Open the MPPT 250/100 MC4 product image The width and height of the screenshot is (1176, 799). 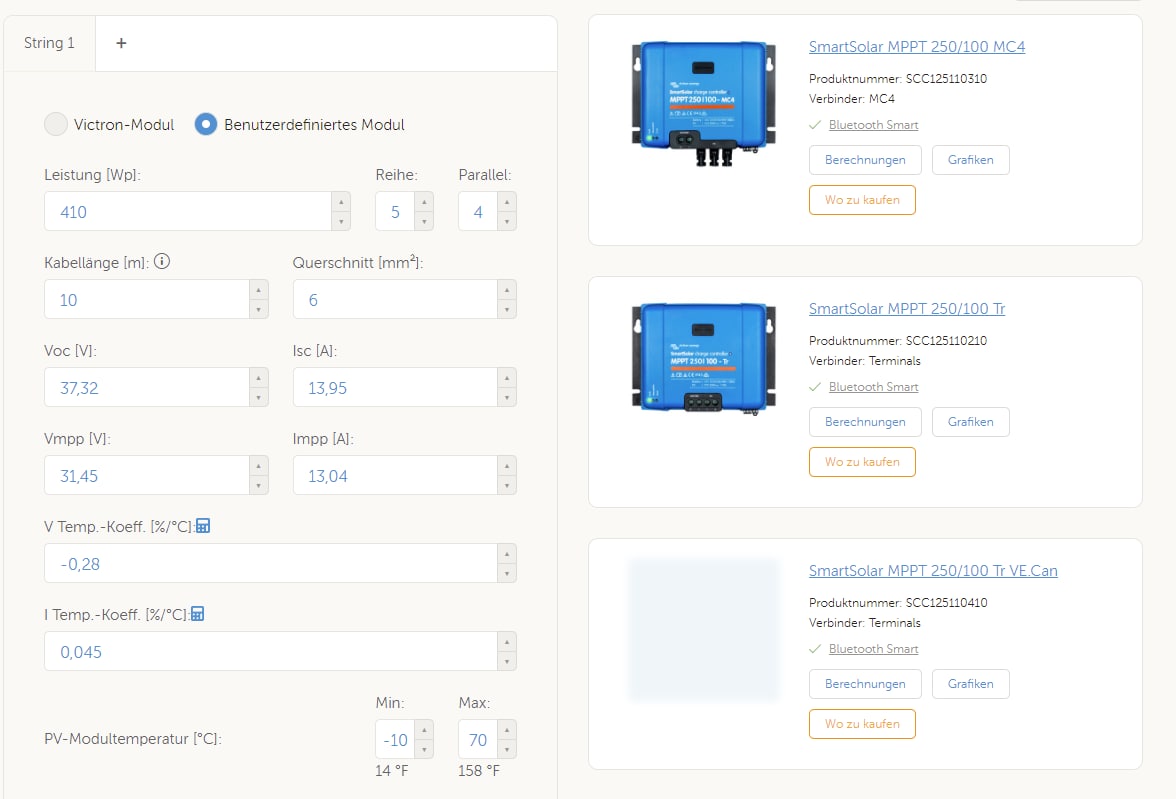click(x=704, y=104)
